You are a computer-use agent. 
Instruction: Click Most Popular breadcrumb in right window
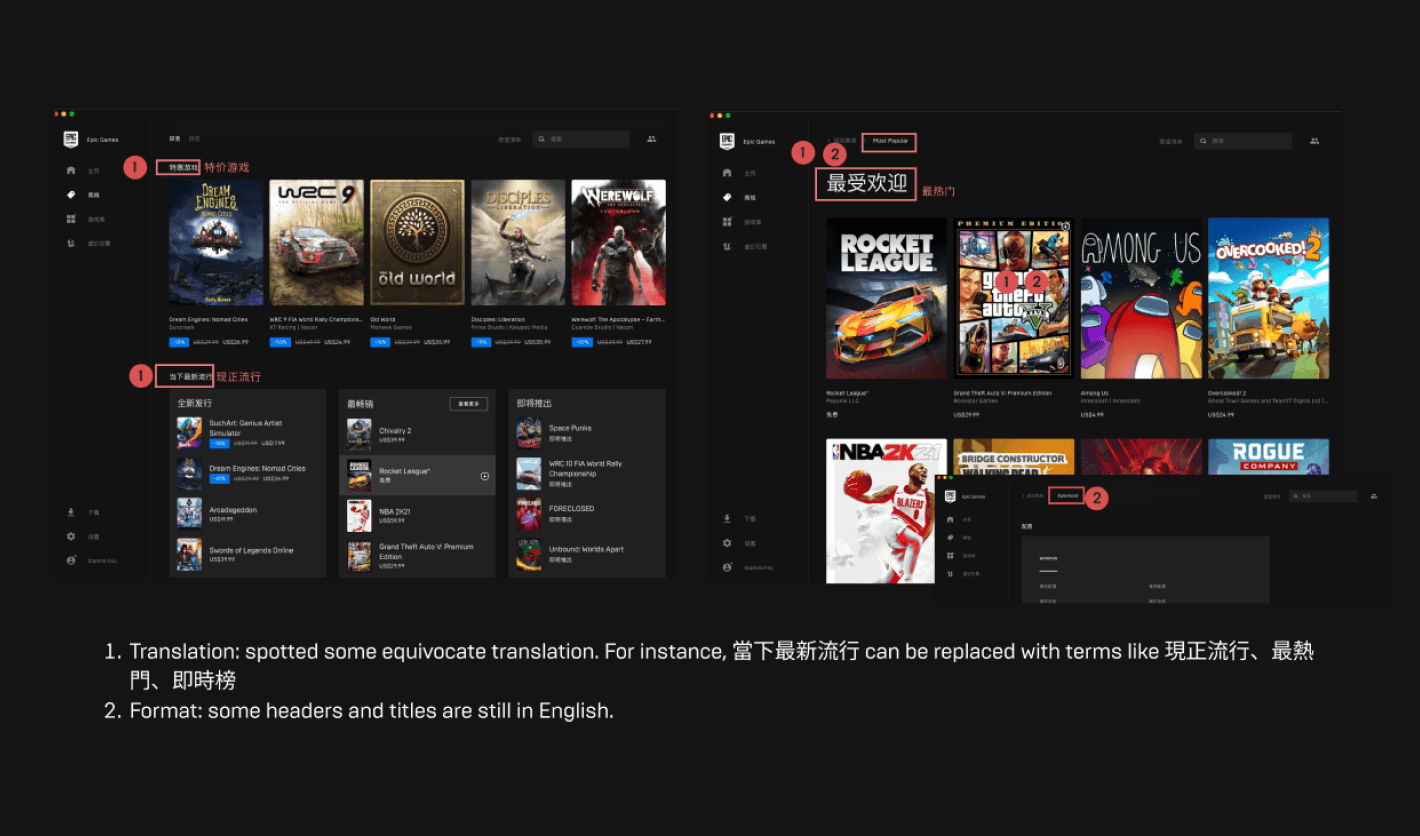pyautogui.click(x=890, y=141)
